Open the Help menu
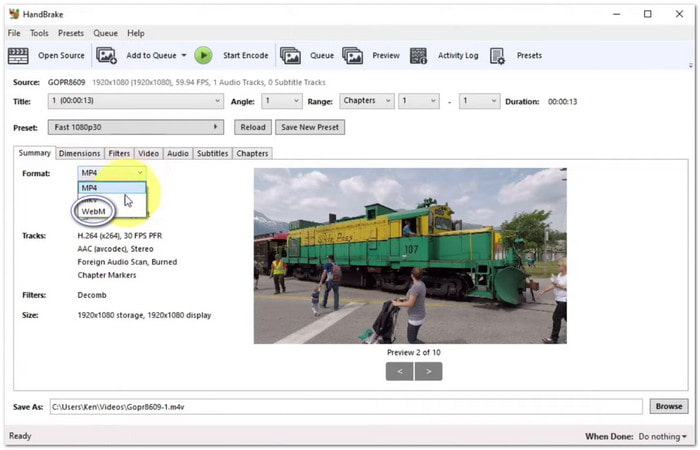Image resolution: width=700 pixels, height=450 pixels. coord(136,33)
